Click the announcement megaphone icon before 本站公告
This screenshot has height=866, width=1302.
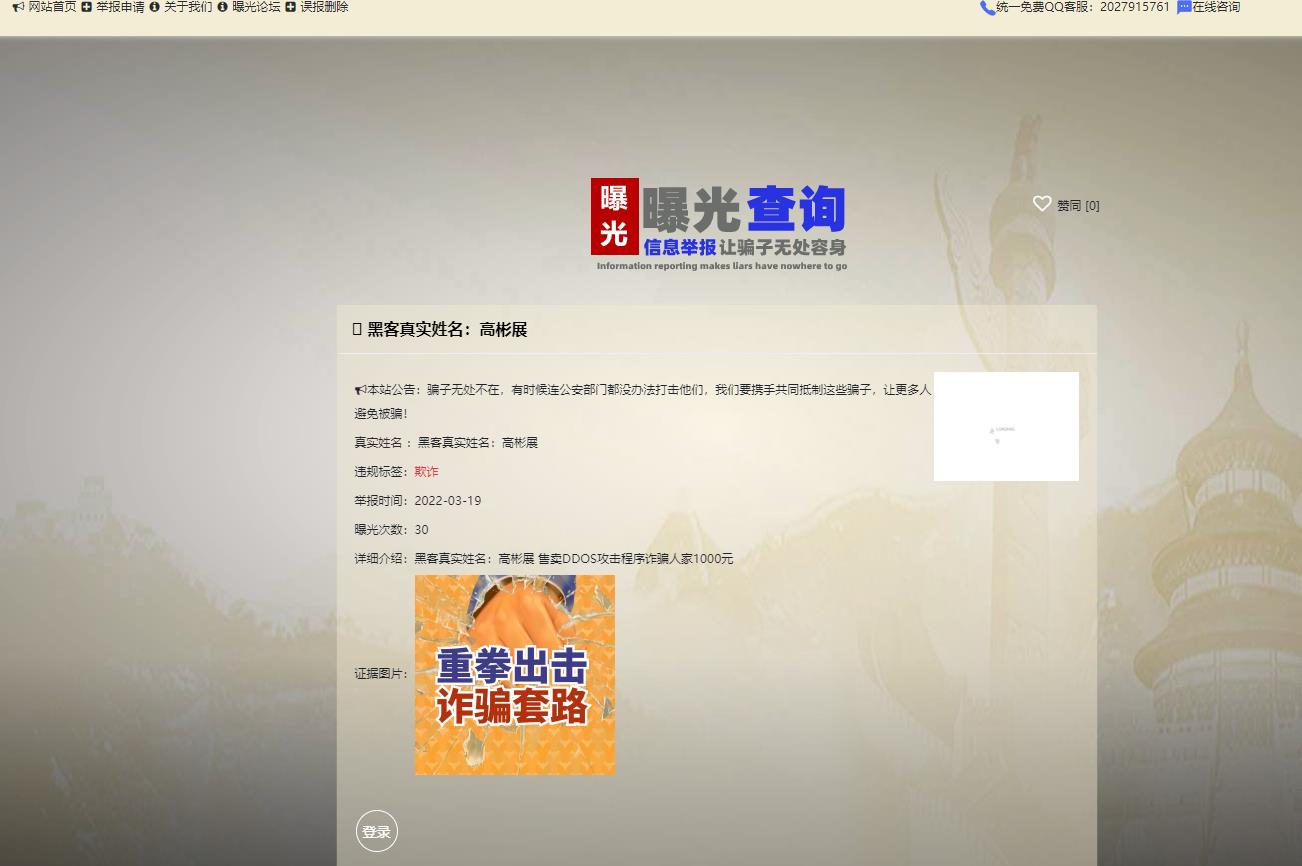pyautogui.click(x=360, y=390)
